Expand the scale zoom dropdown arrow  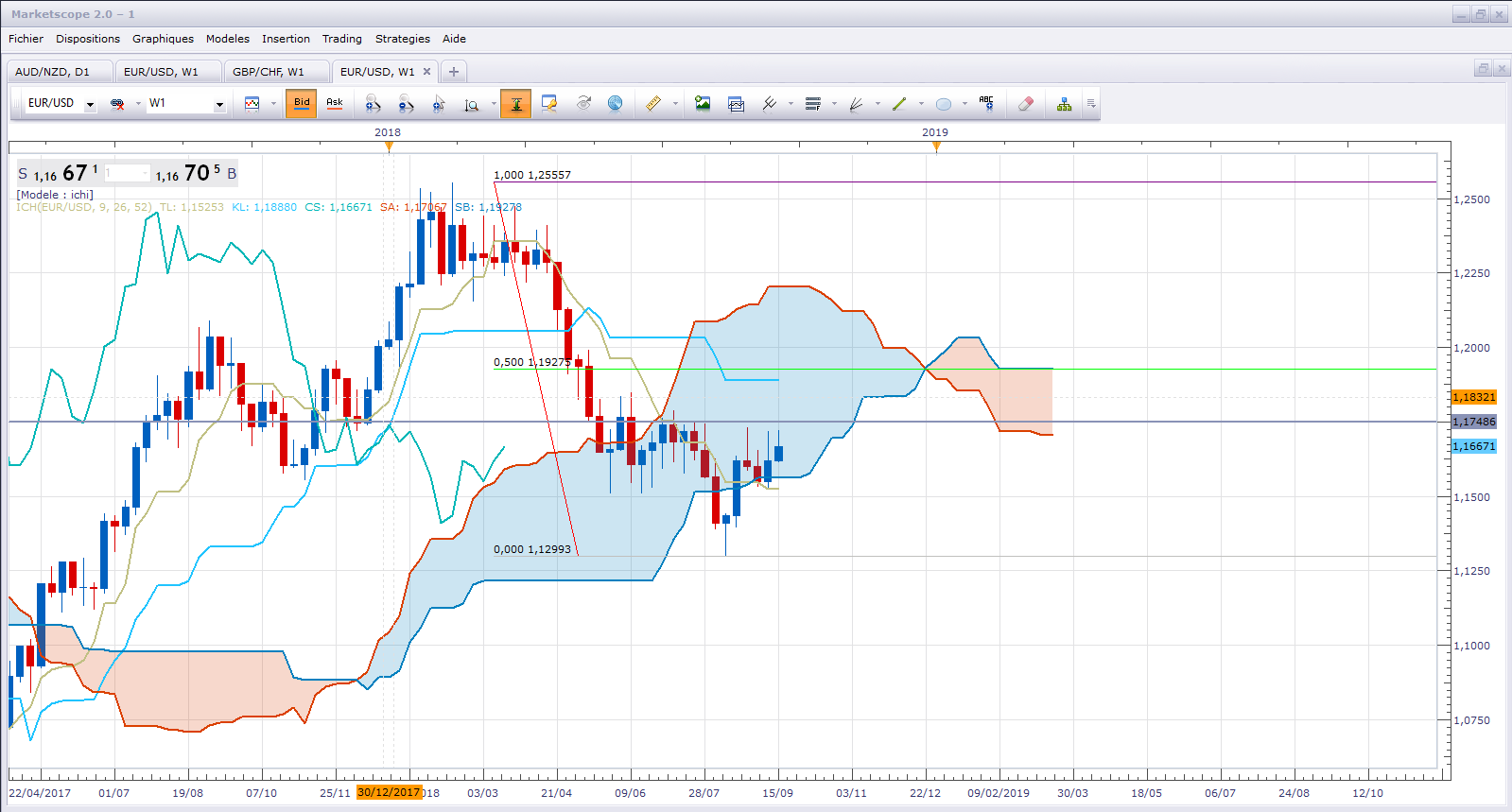494,104
